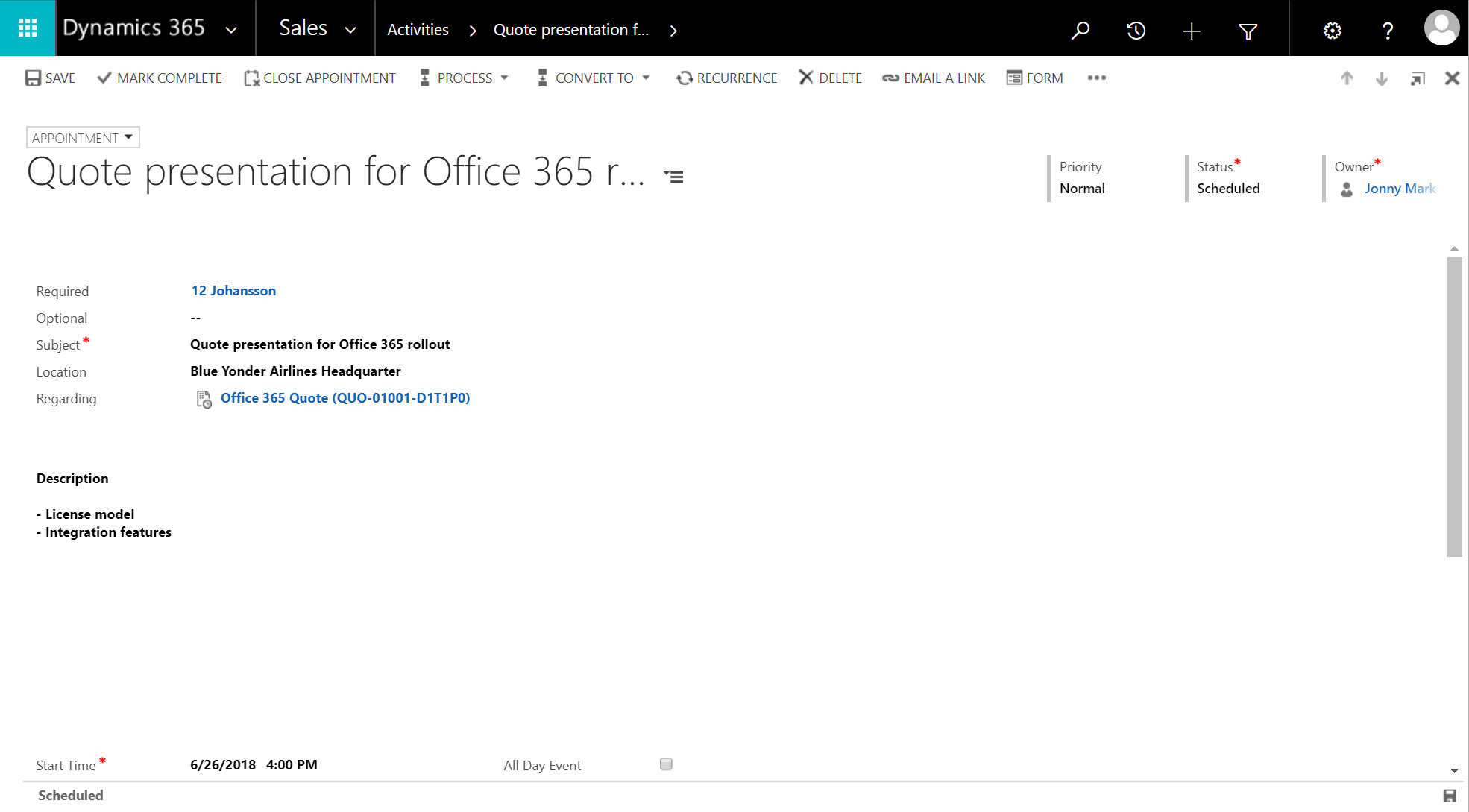Click the Status Scheduled header value

[x=1228, y=189]
